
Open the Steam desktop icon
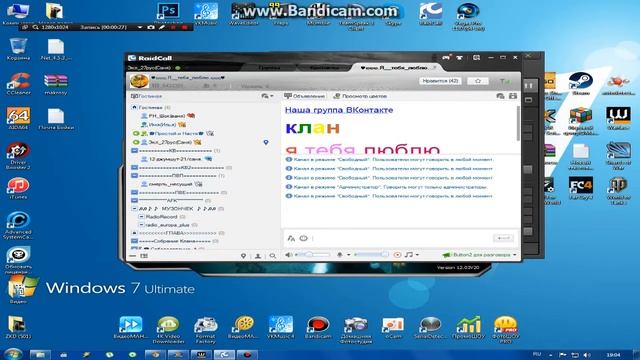[x=581, y=83]
